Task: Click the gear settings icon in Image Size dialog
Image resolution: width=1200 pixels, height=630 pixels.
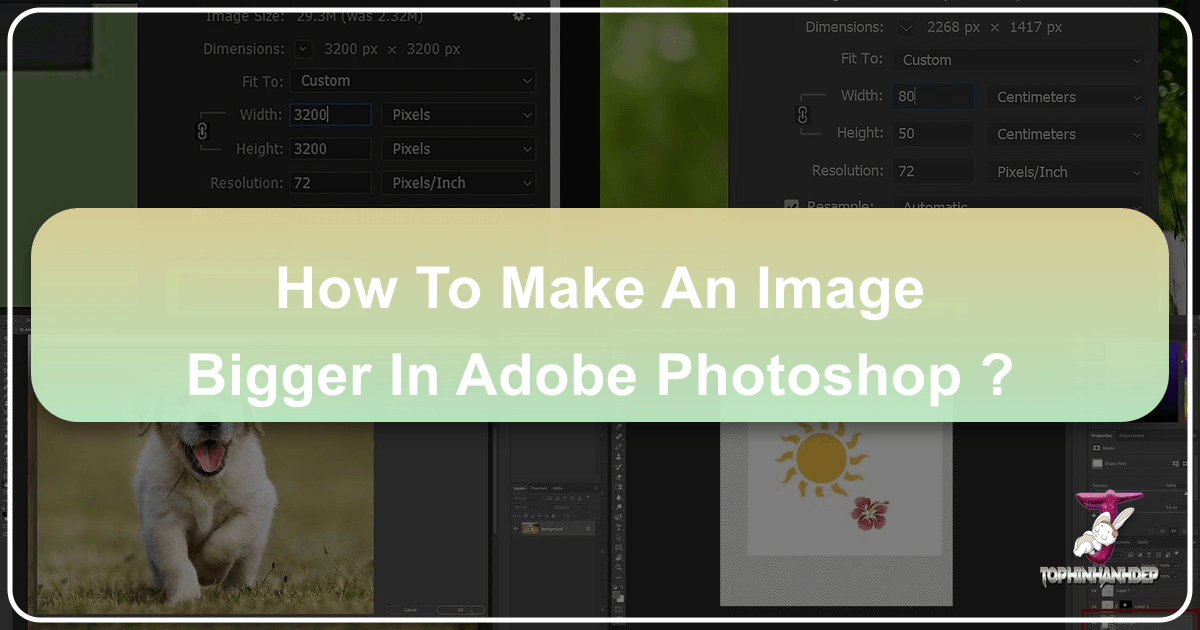Action: (520, 17)
